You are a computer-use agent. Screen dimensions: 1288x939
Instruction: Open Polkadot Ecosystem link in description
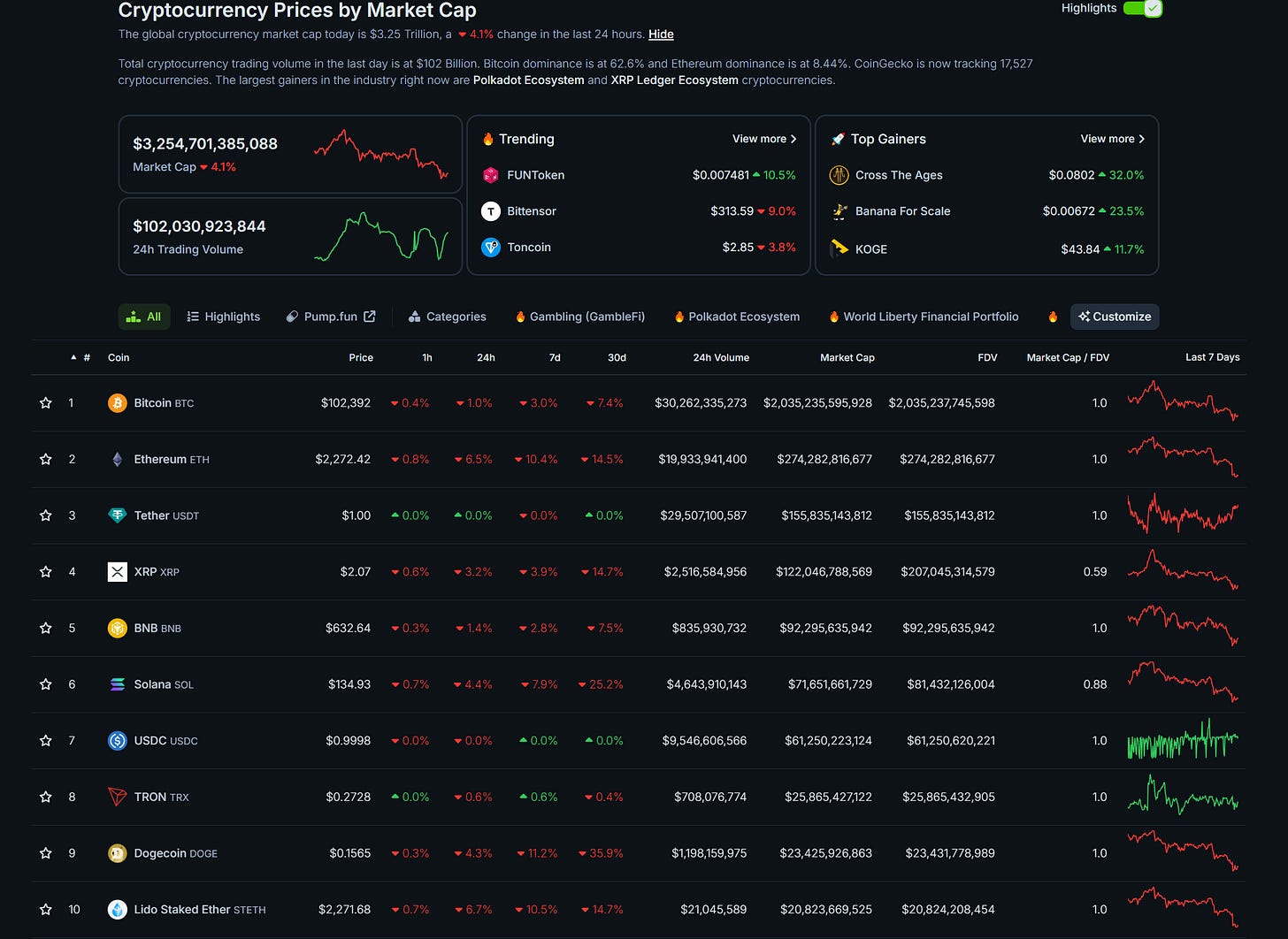coord(528,80)
